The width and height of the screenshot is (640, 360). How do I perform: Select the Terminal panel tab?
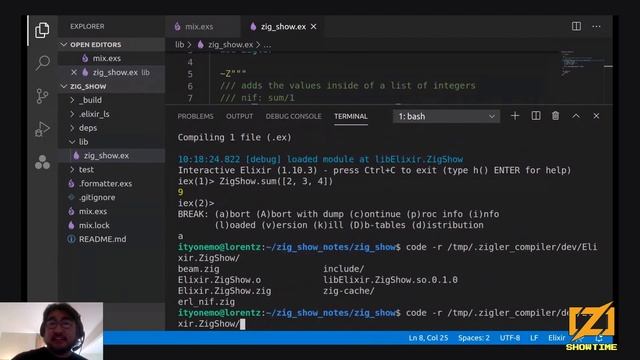tap(351, 116)
